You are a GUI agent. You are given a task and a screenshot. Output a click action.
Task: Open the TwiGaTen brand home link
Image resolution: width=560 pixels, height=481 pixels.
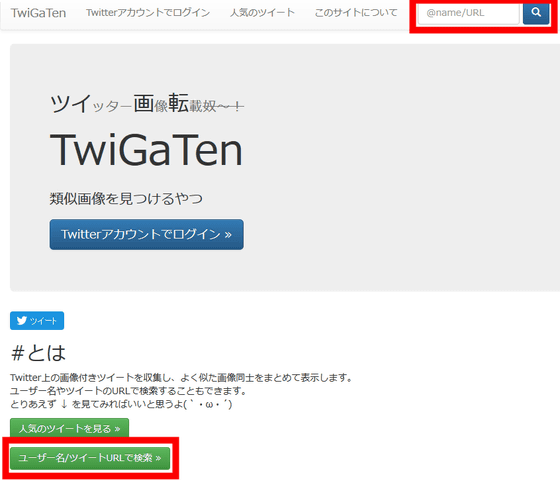(38, 13)
